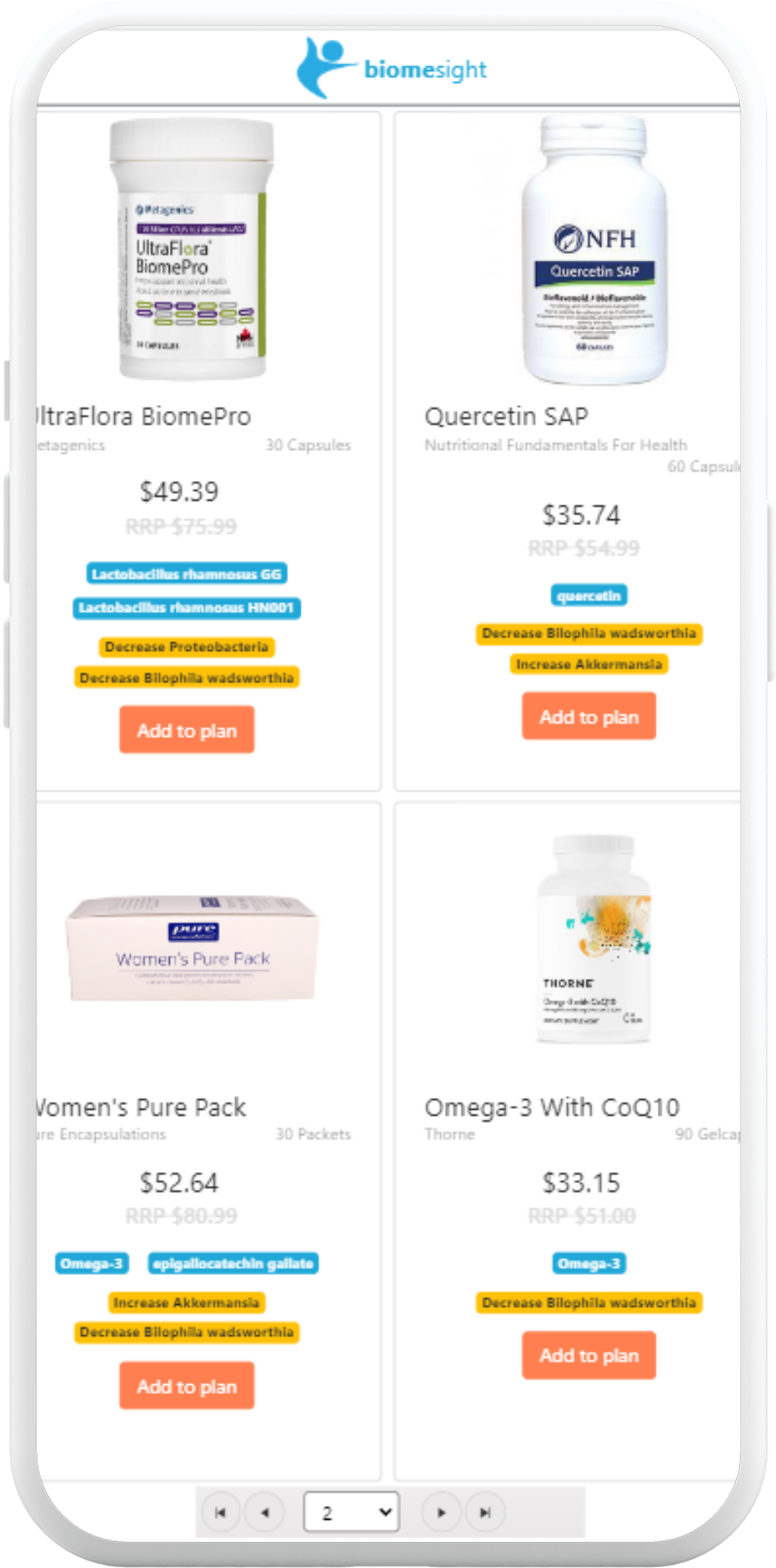
Task: Jump to the last page of products
Action: click(x=485, y=1512)
